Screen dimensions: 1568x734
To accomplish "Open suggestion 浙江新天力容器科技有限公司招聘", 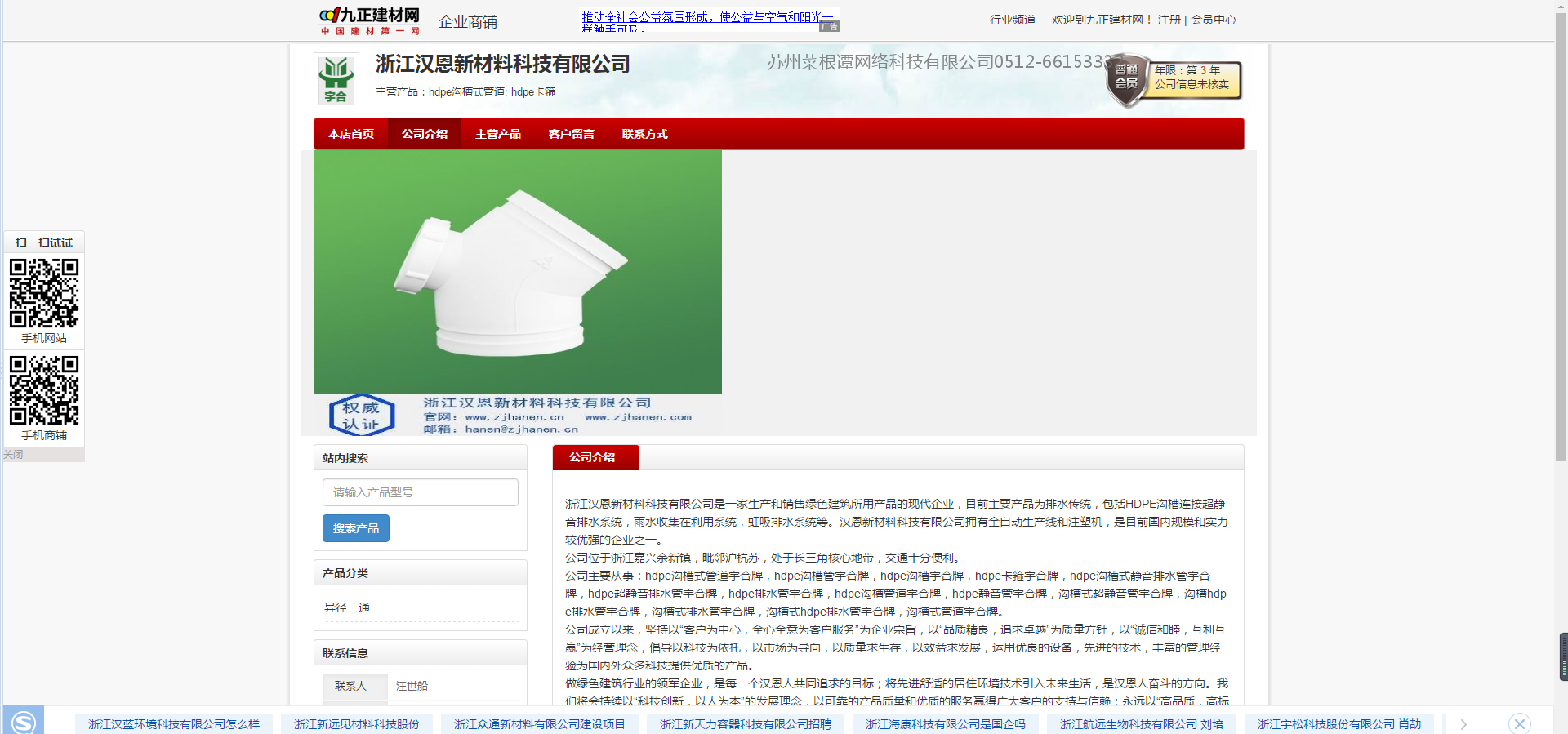I will [x=746, y=724].
